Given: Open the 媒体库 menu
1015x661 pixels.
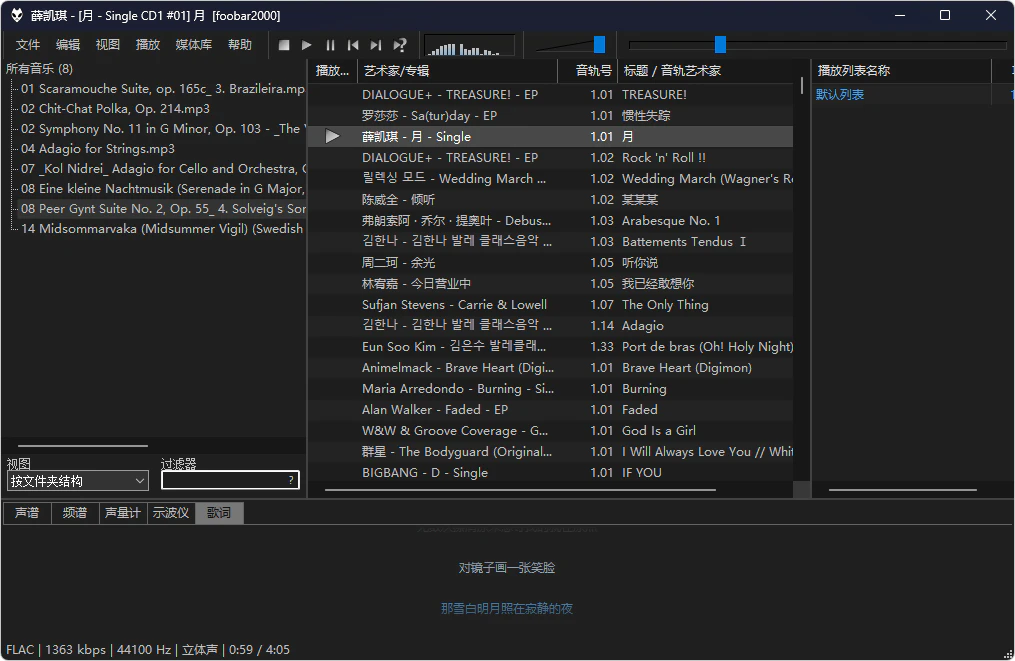Looking at the screenshot, I should pos(194,45).
